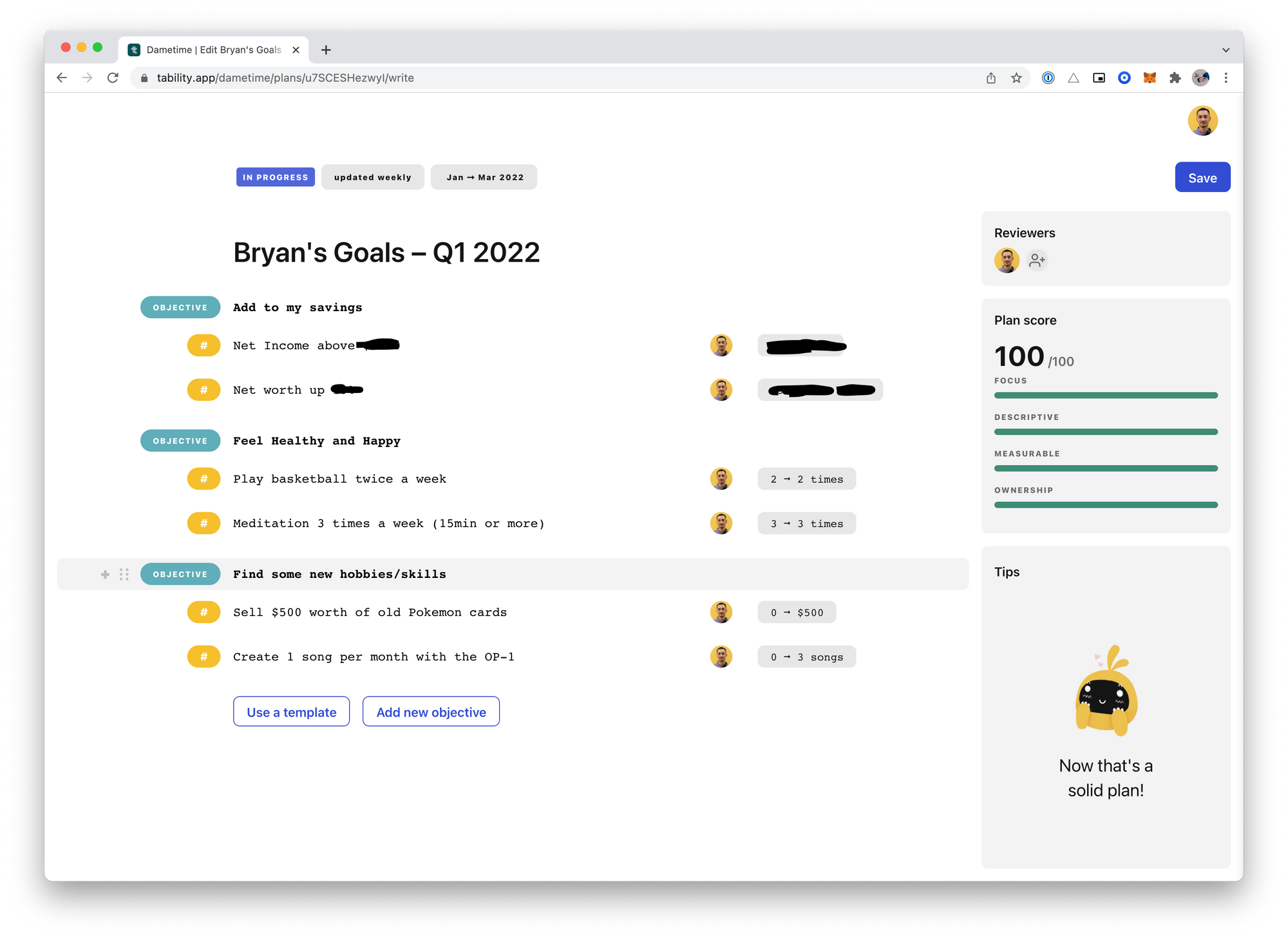Click Use a template button
1288x940 pixels.
coord(291,712)
